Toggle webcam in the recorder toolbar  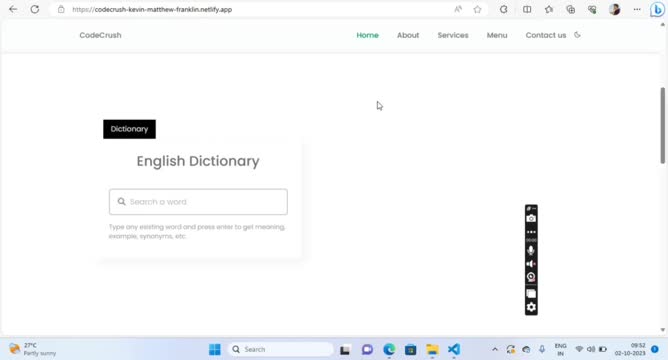coord(531,277)
